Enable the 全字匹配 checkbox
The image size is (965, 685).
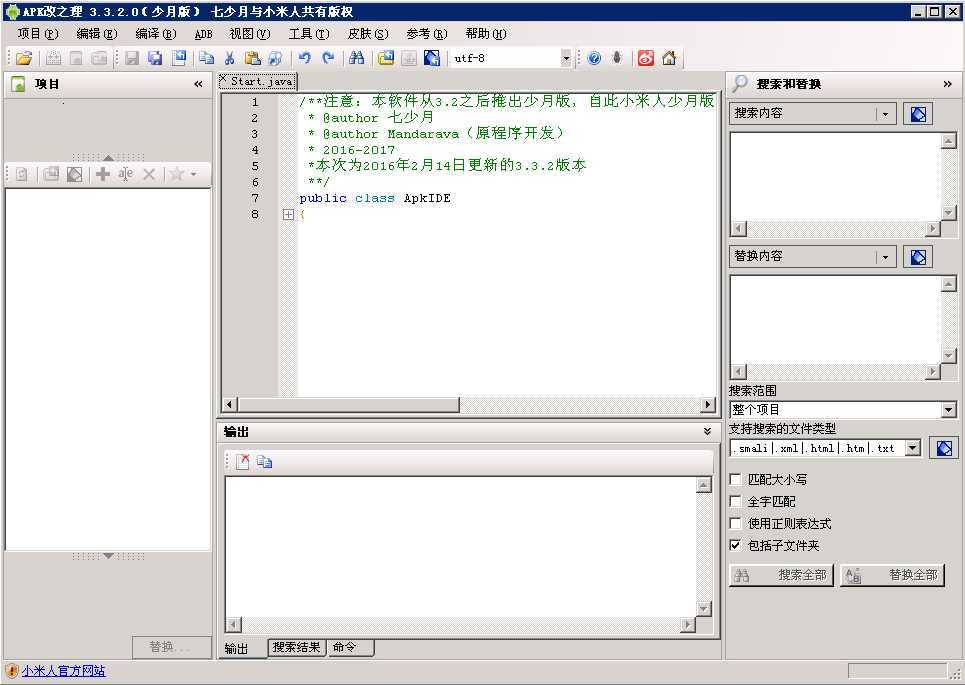tap(737, 501)
